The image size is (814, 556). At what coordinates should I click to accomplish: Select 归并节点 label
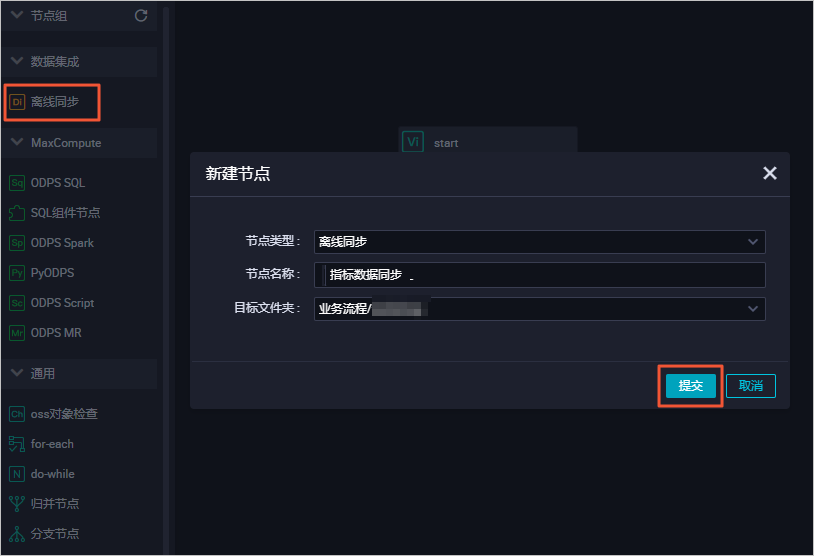tap(55, 504)
